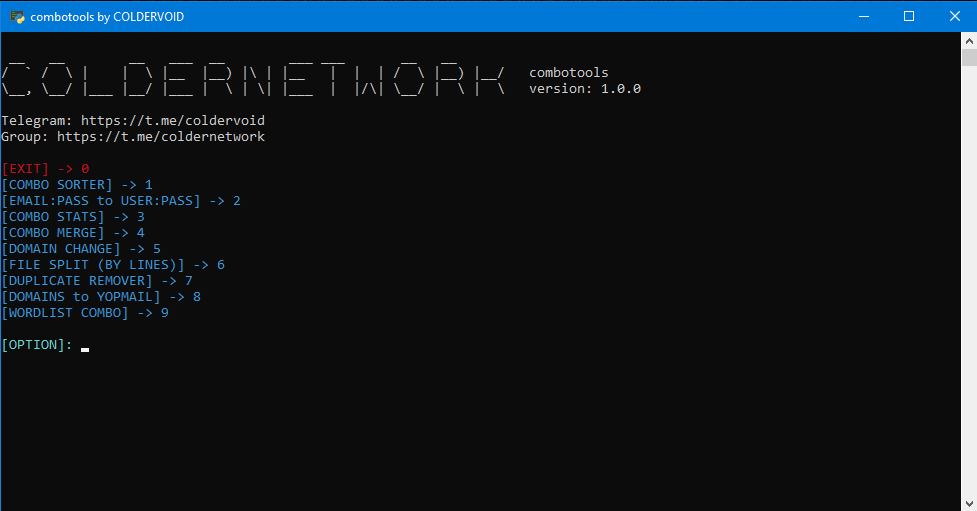The width and height of the screenshot is (977, 511).
Task: Minimize the combotools window
Action: click(864, 16)
